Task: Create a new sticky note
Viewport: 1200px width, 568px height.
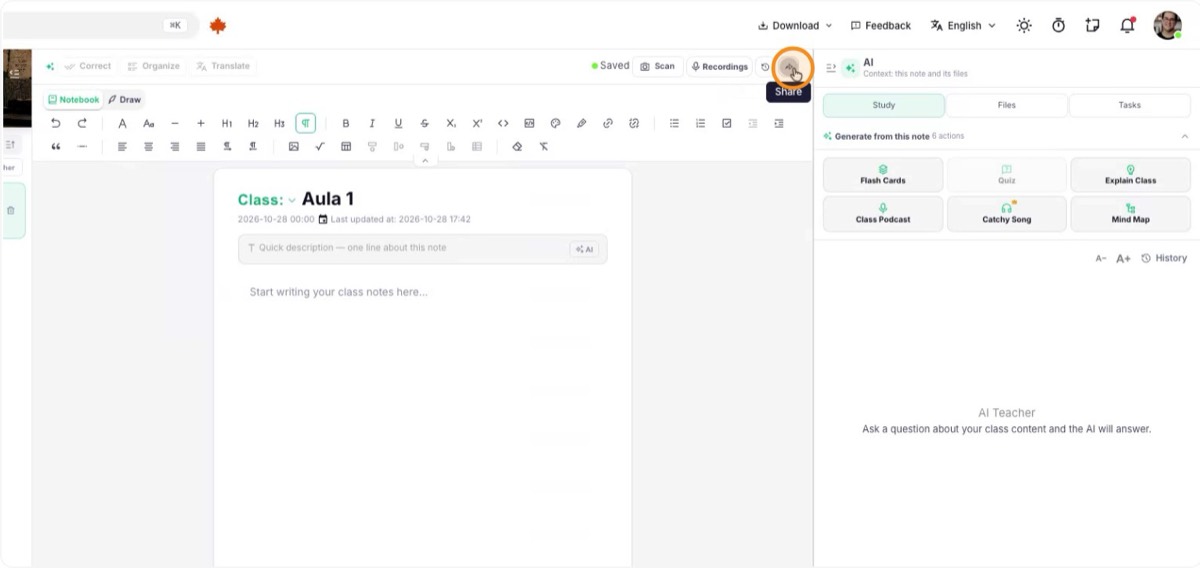Action: (x=1092, y=25)
